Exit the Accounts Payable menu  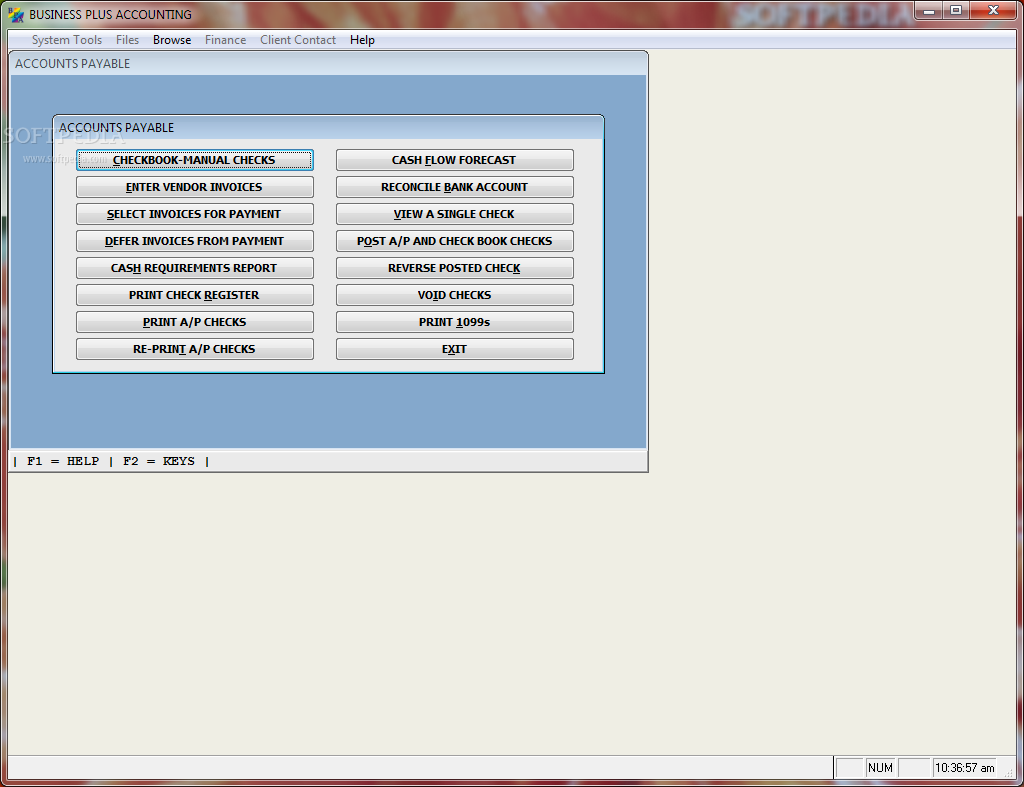[455, 349]
